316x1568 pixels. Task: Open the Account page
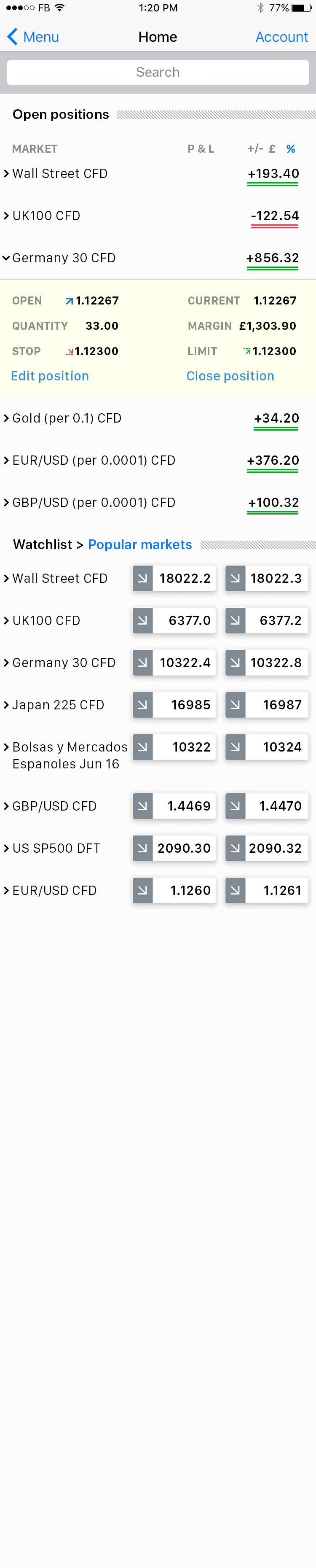[281, 37]
